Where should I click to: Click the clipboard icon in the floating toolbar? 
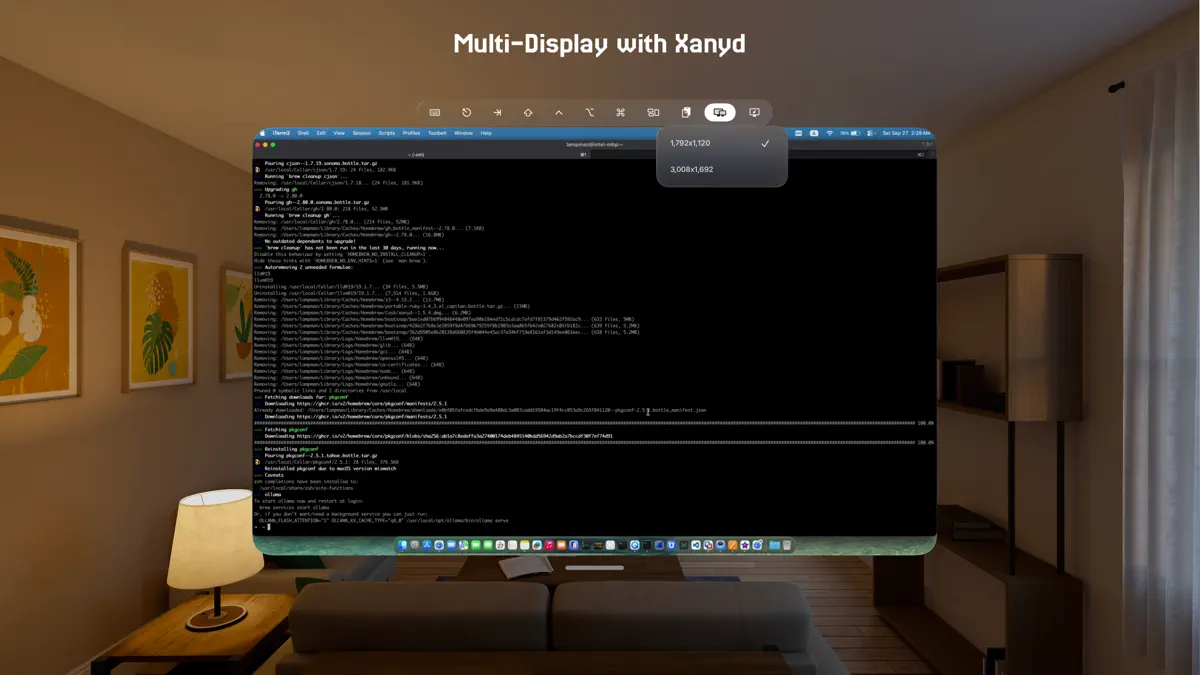click(685, 112)
